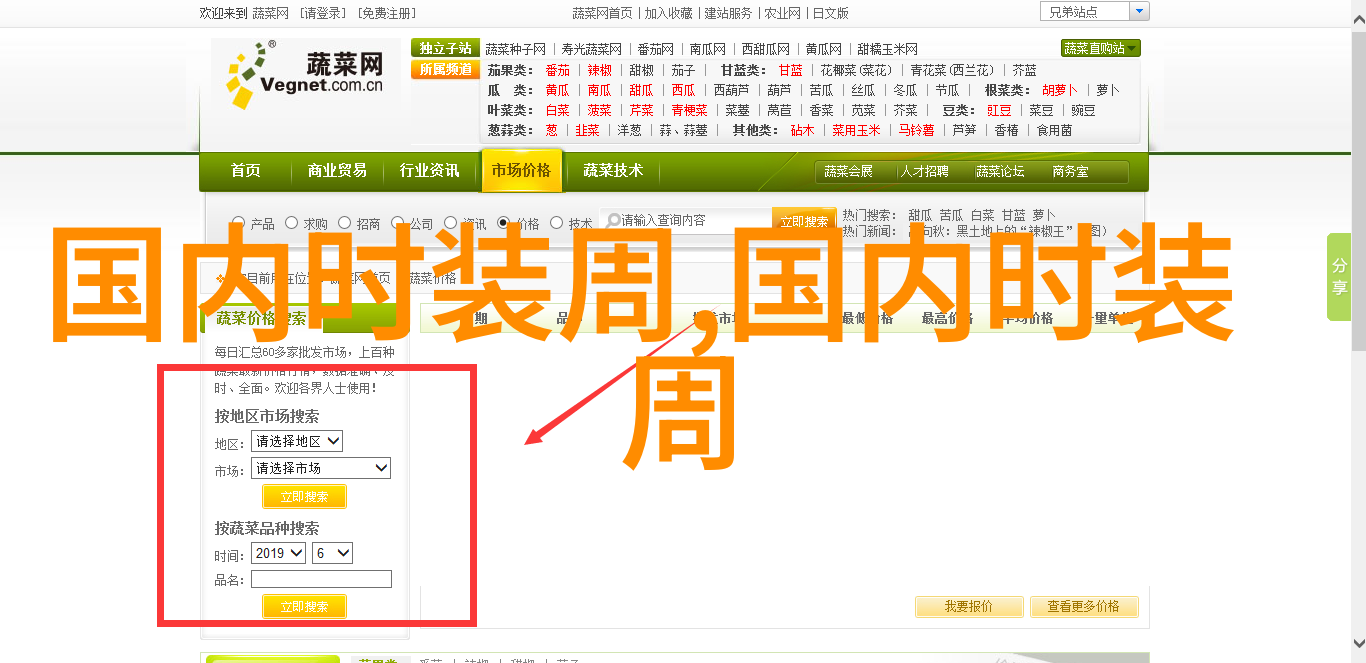
Task: Click the red 胡萝卜 link
Action: coord(1060,90)
